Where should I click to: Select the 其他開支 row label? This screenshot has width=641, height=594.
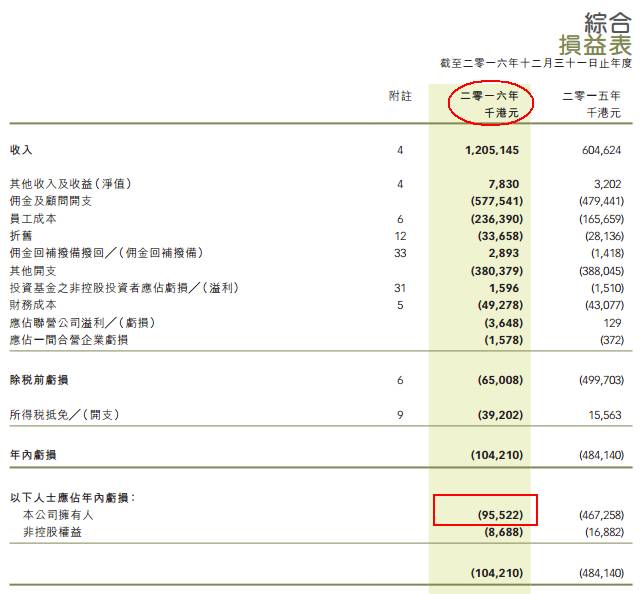click(x=33, y=271)
